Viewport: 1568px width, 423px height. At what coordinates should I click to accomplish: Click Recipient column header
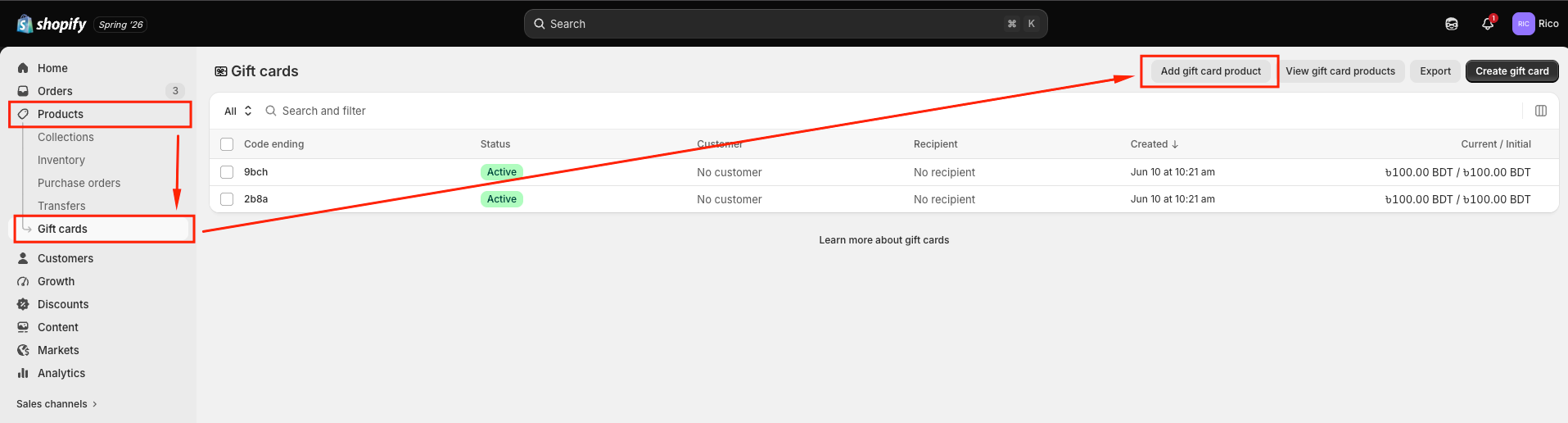pos(936,144)
